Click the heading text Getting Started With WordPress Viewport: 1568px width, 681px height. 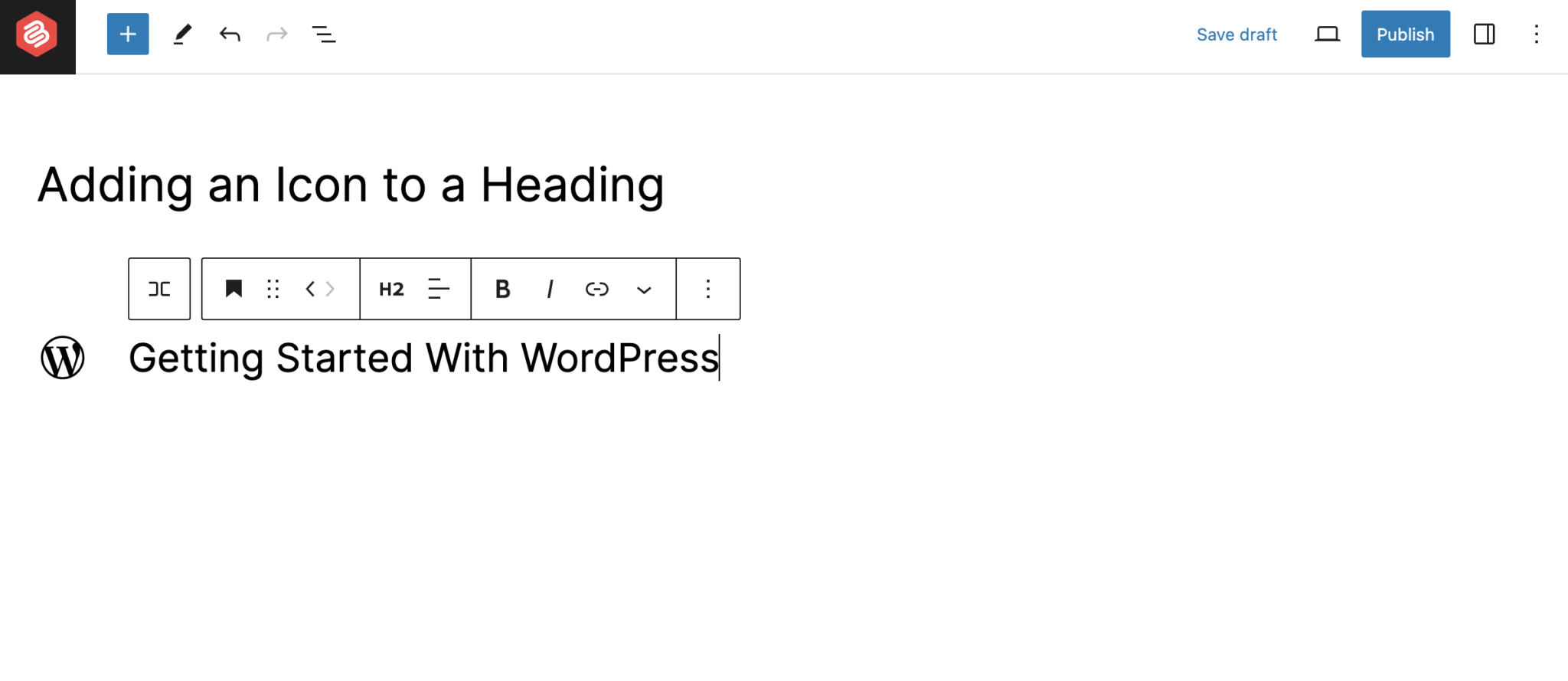coord(423,357)
